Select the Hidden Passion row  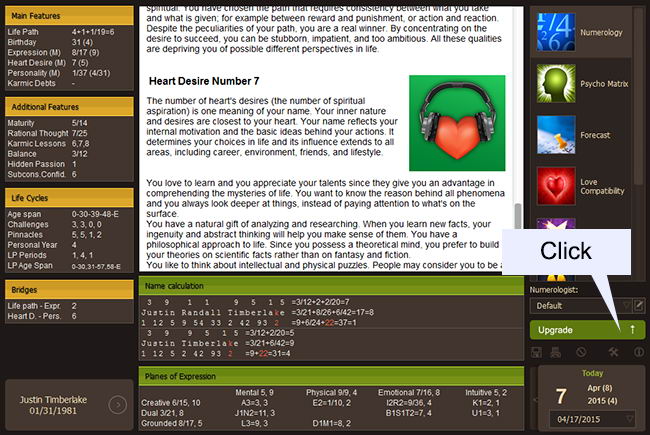coord(69,164)
